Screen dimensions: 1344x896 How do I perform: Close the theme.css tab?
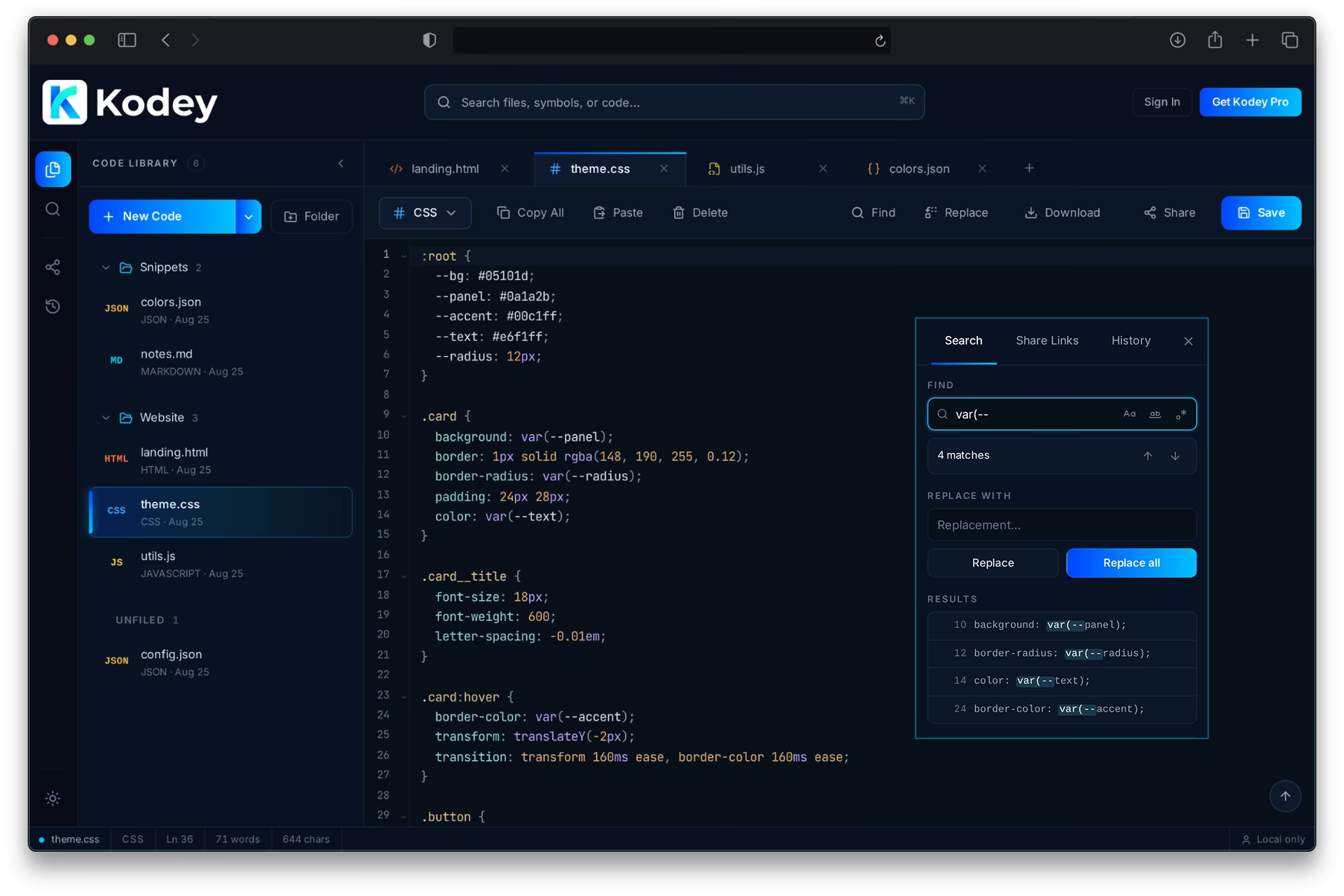coord(664,169)
